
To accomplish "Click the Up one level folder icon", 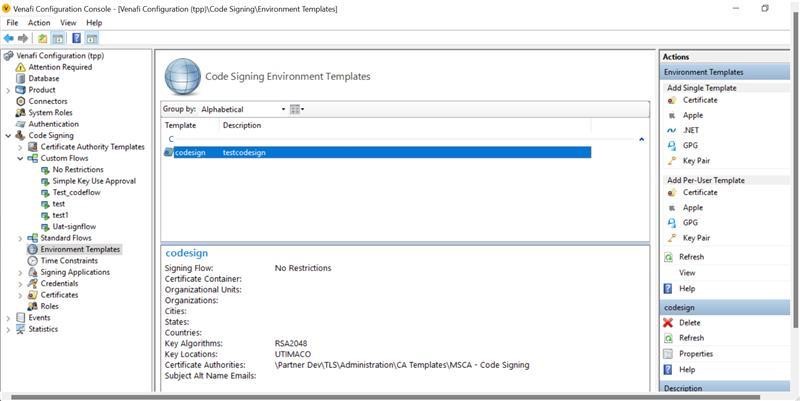I will tap(43, 38).
